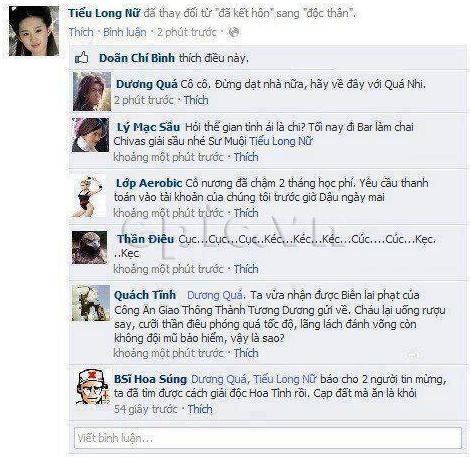Open the Thần Điêu commenter name link
This screenshot has width=470, height=457.
pos(145,239)
